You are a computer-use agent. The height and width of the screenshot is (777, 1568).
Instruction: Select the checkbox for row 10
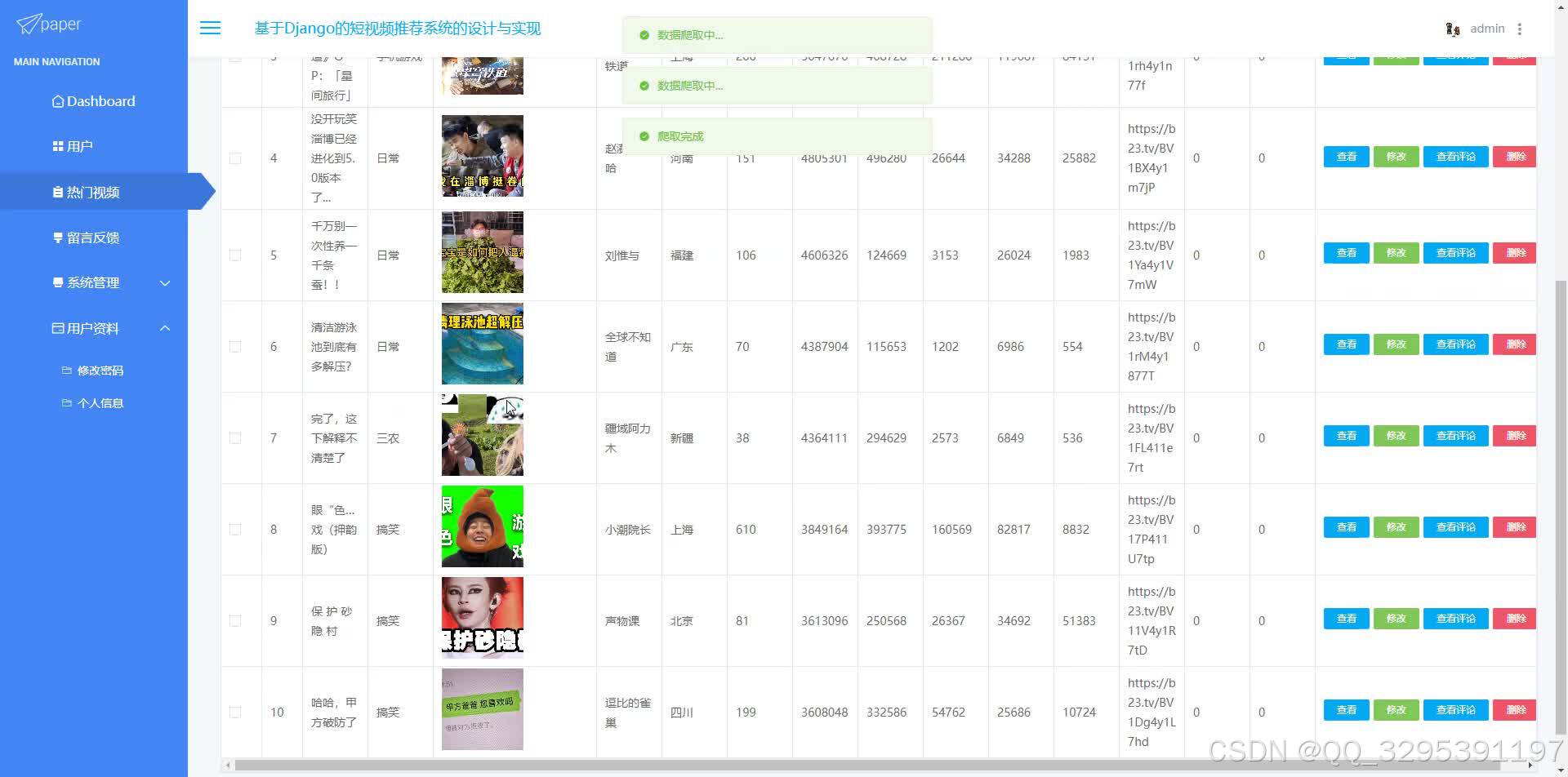pyautogui.click(x=235, y=713)
